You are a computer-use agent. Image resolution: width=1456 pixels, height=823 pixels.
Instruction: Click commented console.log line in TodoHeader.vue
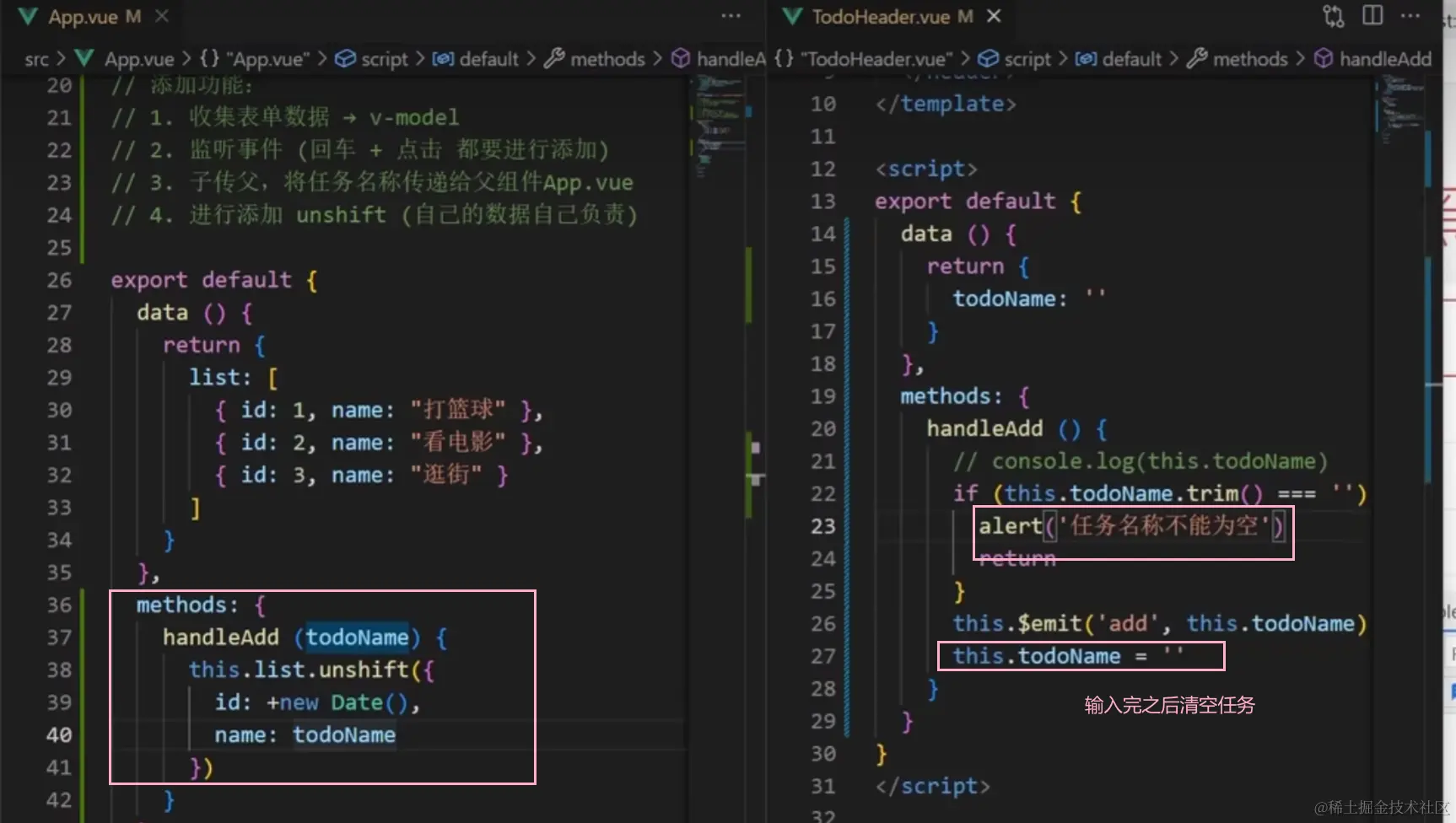1141,461
